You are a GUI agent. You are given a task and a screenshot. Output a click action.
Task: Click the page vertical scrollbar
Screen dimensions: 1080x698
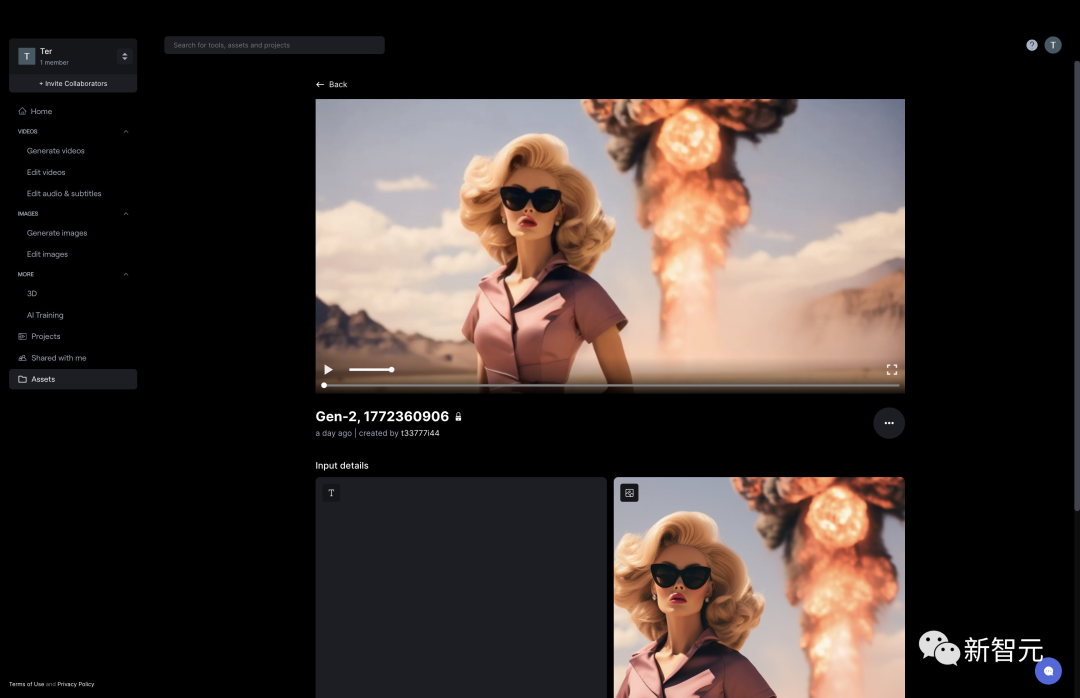(x=1077, y=286)
